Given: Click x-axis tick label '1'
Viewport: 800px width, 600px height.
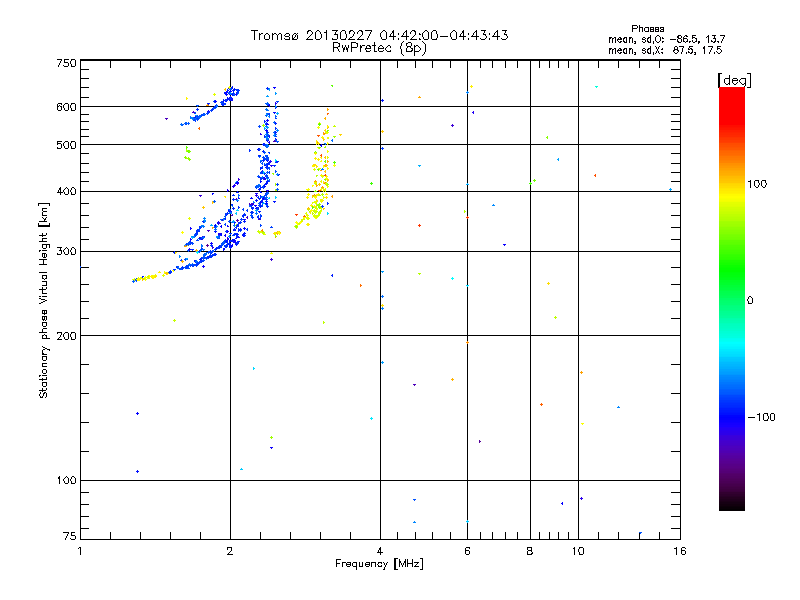Looking at the screenshot, I should (x=80, y=551).
